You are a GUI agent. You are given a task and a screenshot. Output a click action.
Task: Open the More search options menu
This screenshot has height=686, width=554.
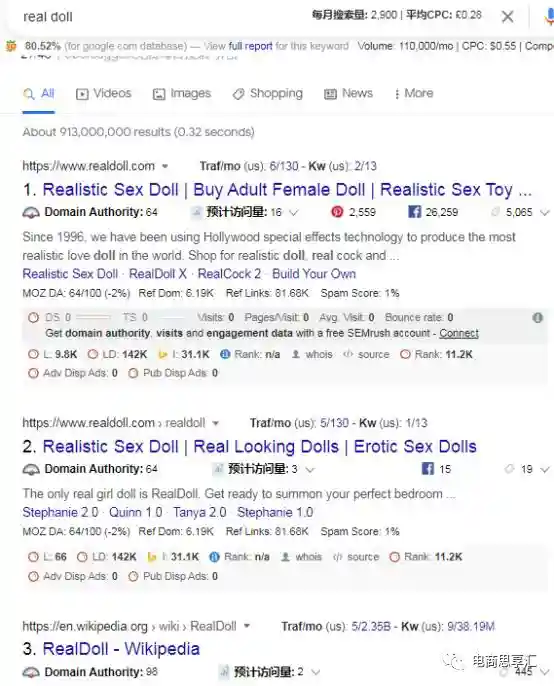[414, 94]
